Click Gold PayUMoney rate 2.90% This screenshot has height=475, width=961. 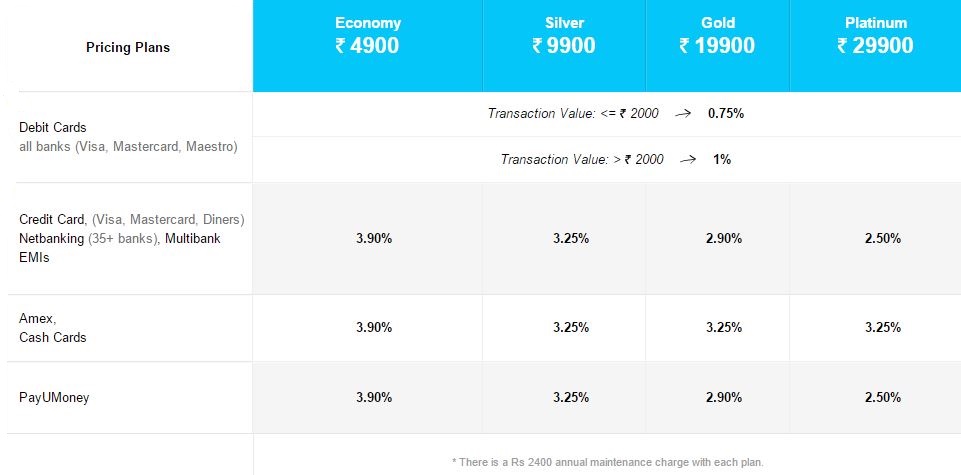724,397
